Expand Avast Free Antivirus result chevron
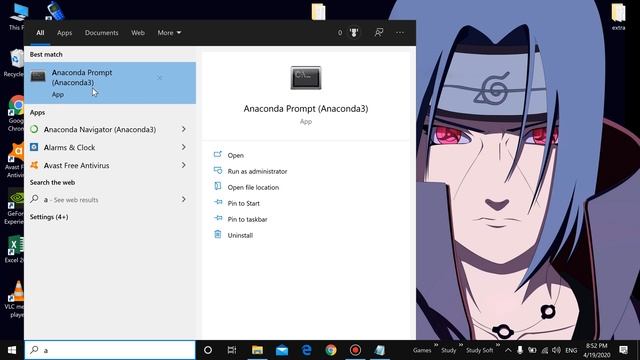The width and height of the screenshot is (640, 360). click(x=184, y=165)
